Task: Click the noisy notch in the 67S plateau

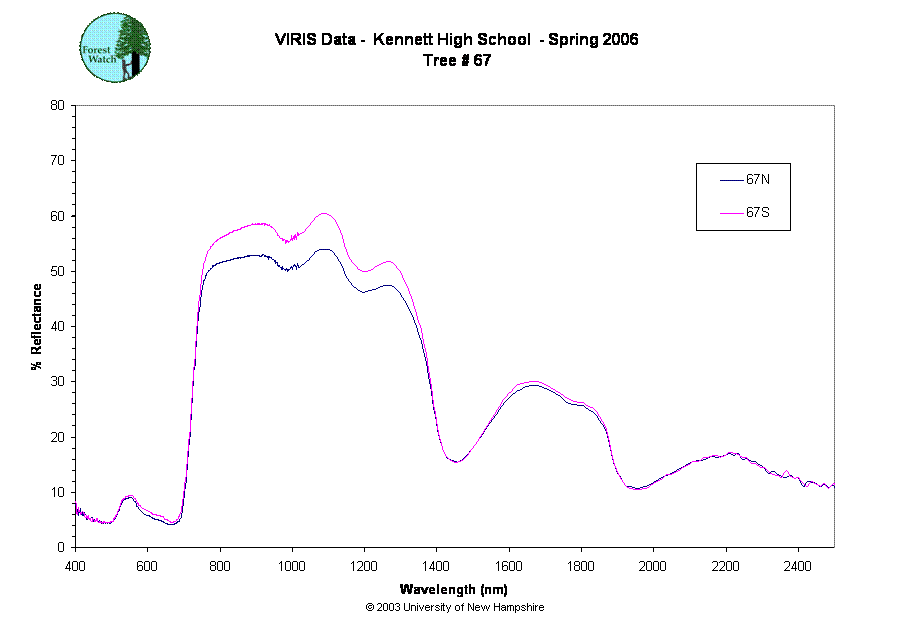Action: coord(290,239)
